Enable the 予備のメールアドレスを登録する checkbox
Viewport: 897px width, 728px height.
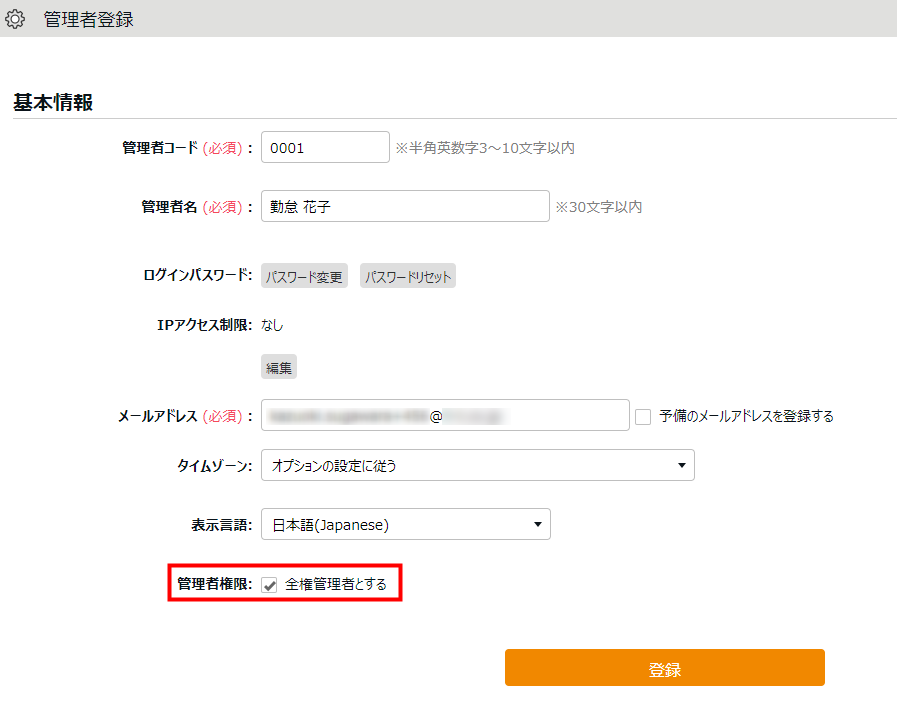pos(643,417)
